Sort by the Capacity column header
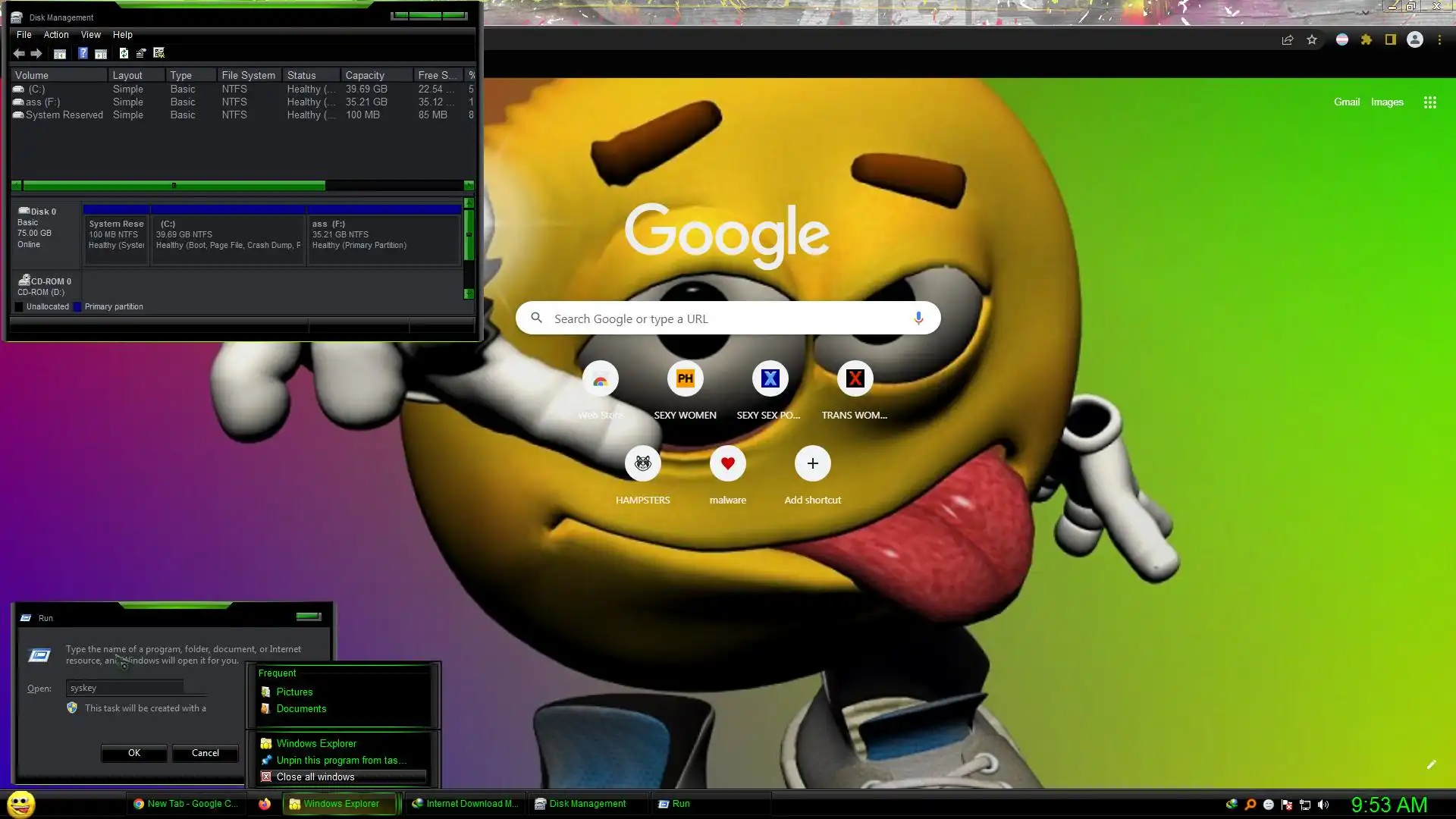 click(x=365, y=75)
